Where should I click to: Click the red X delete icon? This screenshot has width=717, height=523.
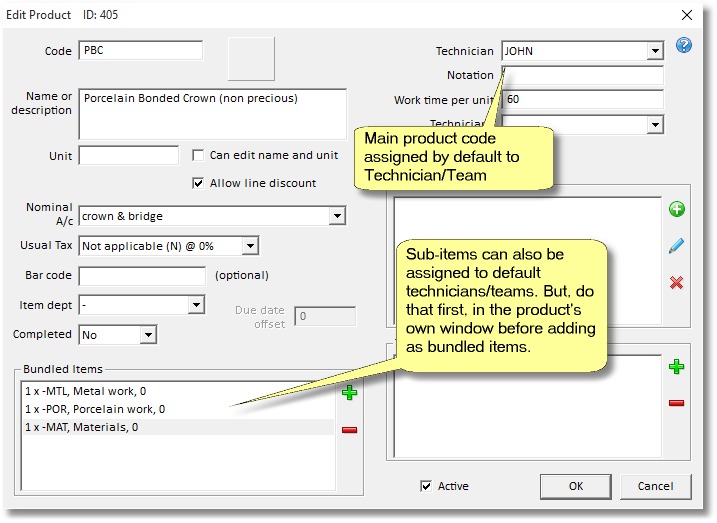676,283
